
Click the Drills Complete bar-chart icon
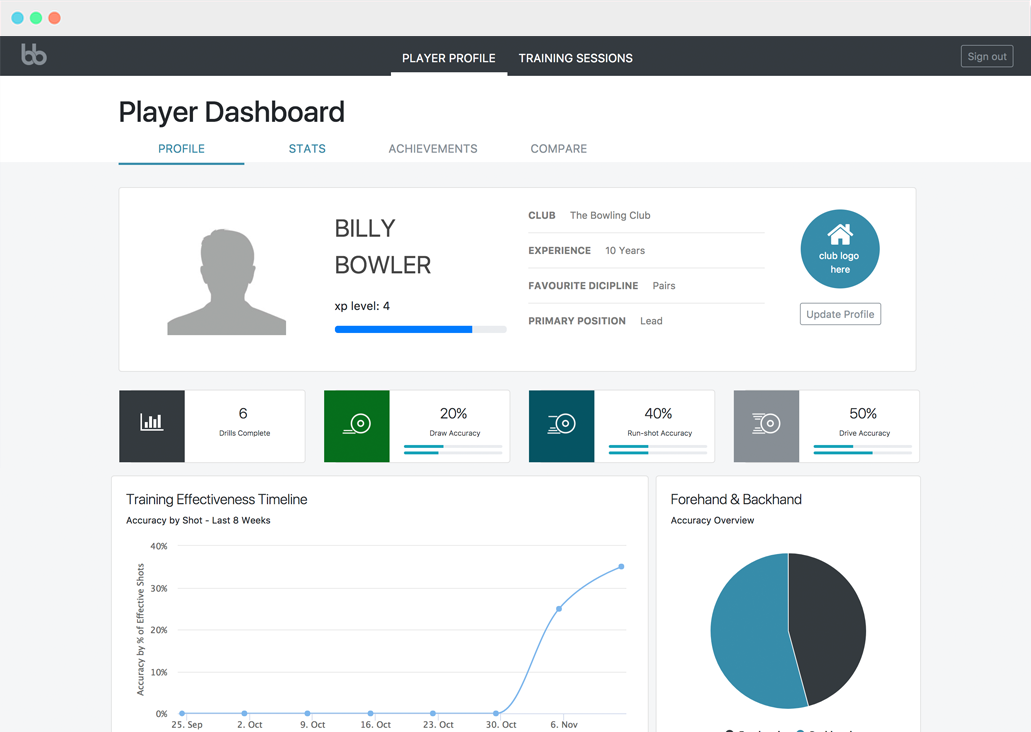coord(152,422)
